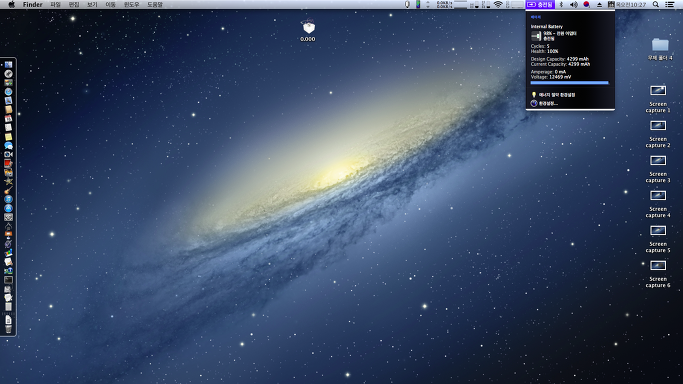Click the Internal Battery charging icon
The image size is (683, 384).
coord(536,36)
